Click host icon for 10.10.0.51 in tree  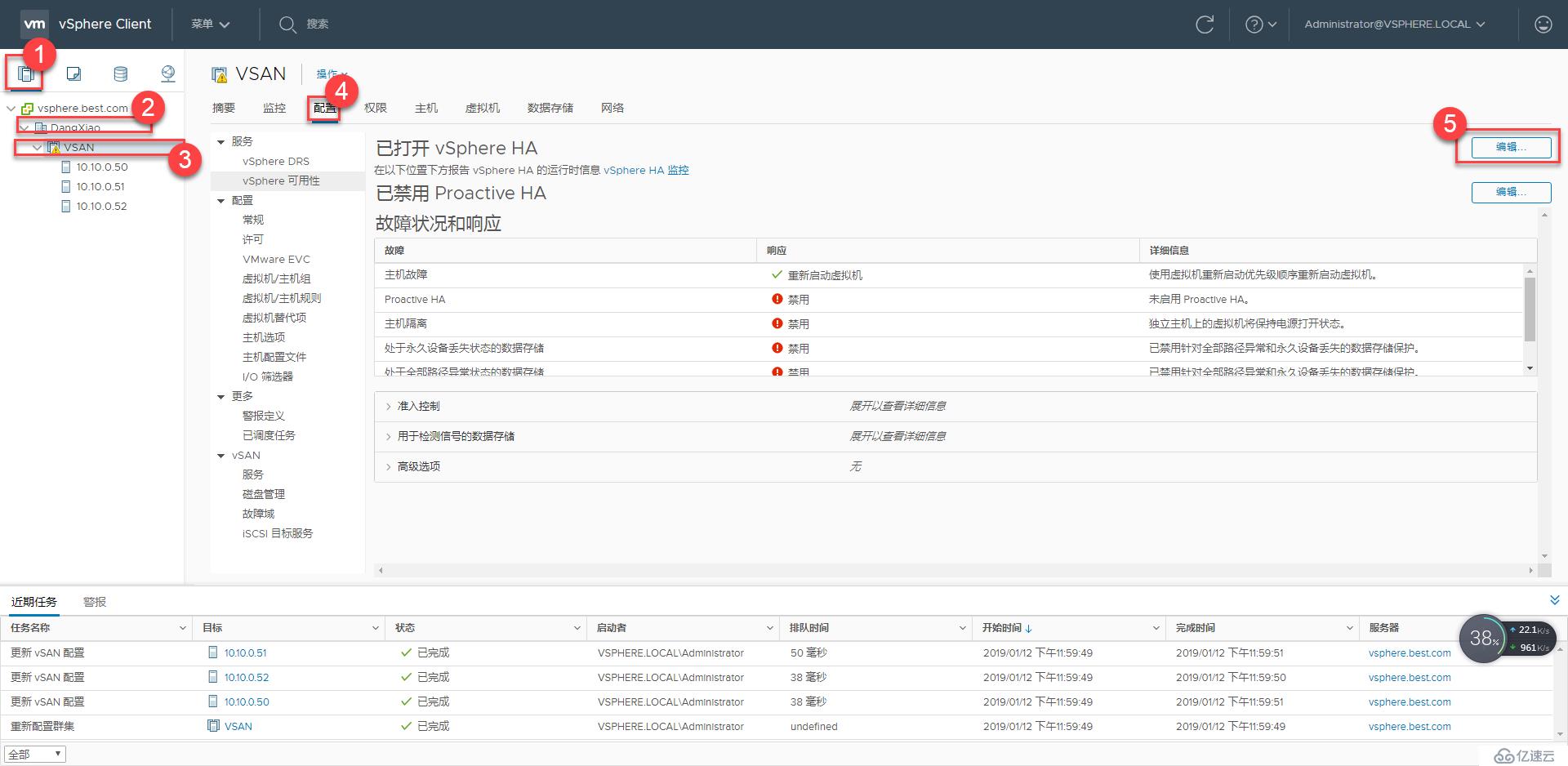66,186
